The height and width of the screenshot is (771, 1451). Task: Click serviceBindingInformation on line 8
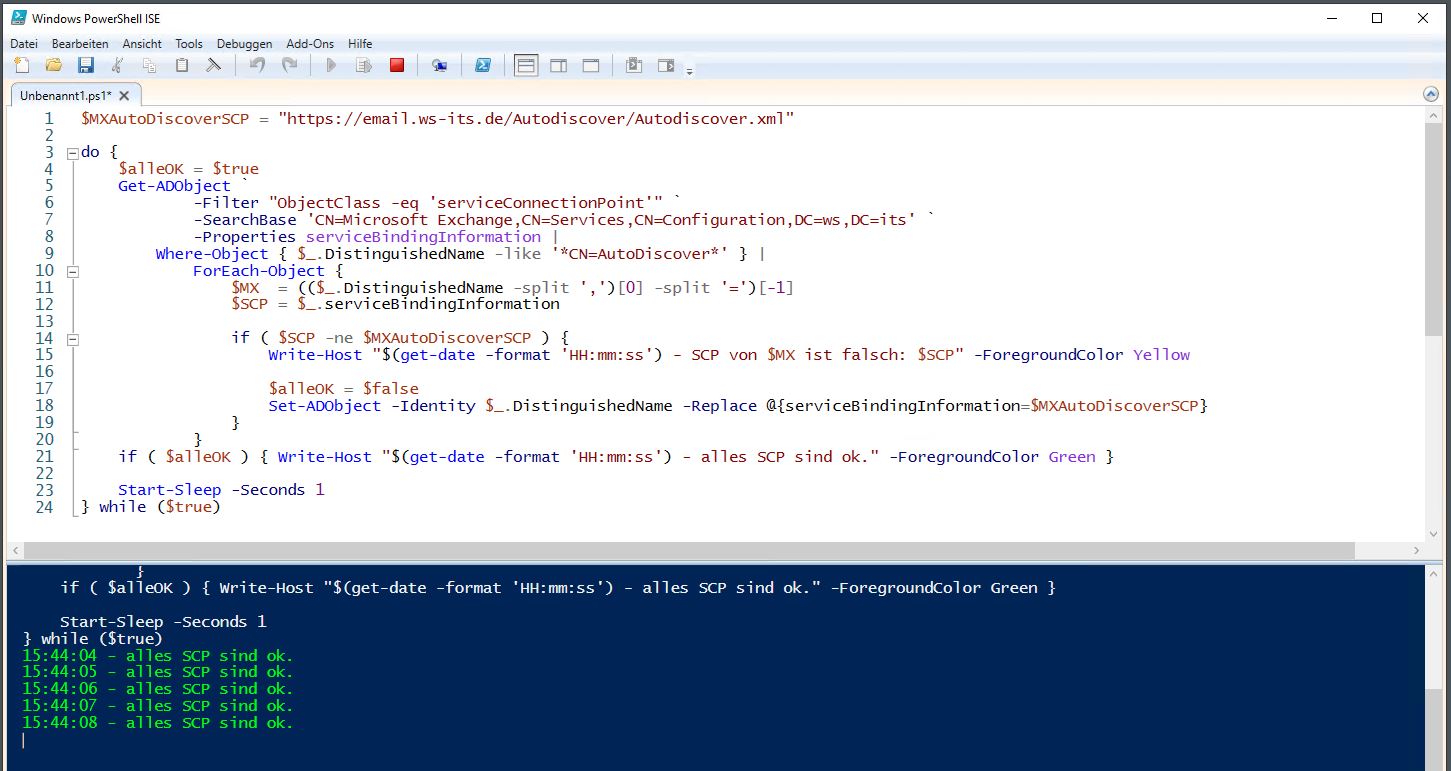pos(423,237)
